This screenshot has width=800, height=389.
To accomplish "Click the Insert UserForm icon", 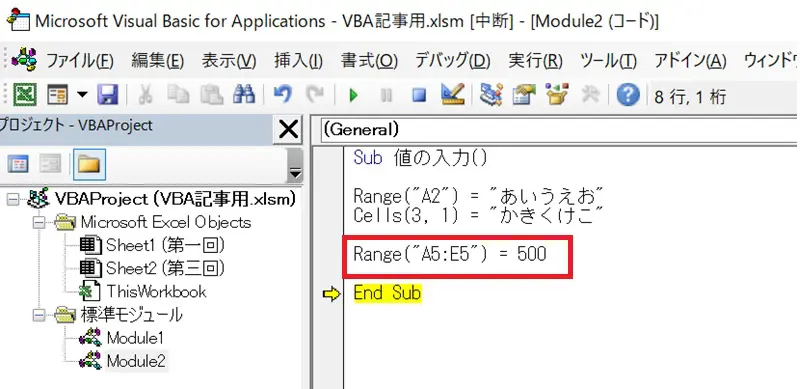I will tap(58, 95).
